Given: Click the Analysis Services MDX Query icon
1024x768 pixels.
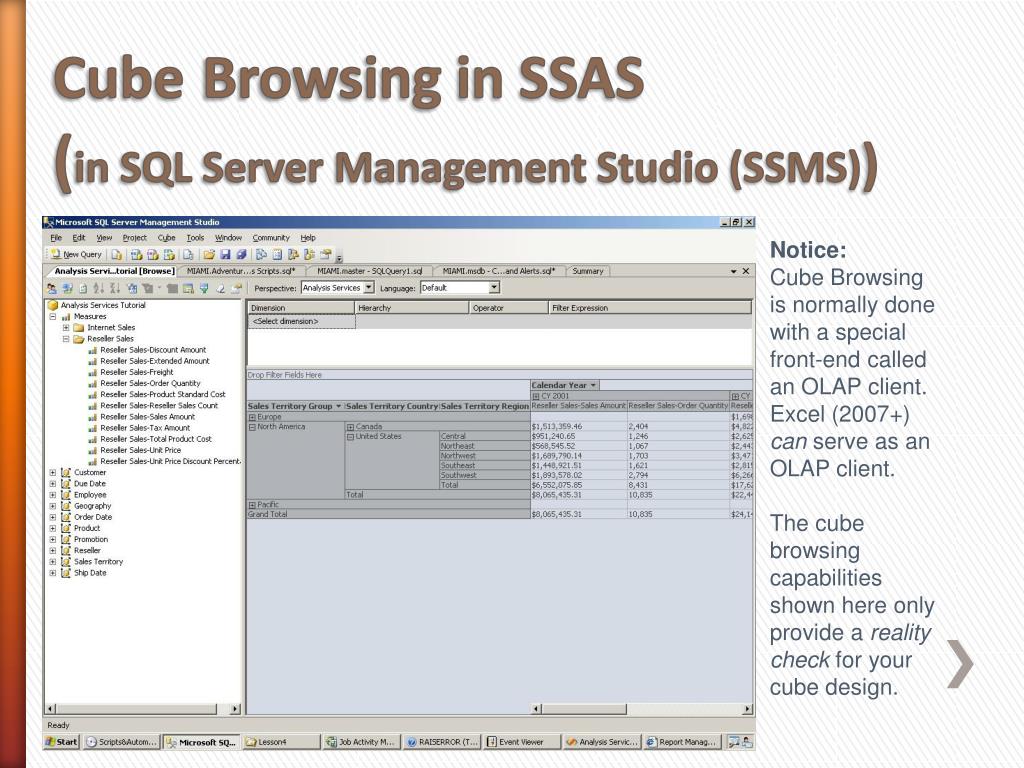Looking at the screenshot, I should click(x=136, y=254).
